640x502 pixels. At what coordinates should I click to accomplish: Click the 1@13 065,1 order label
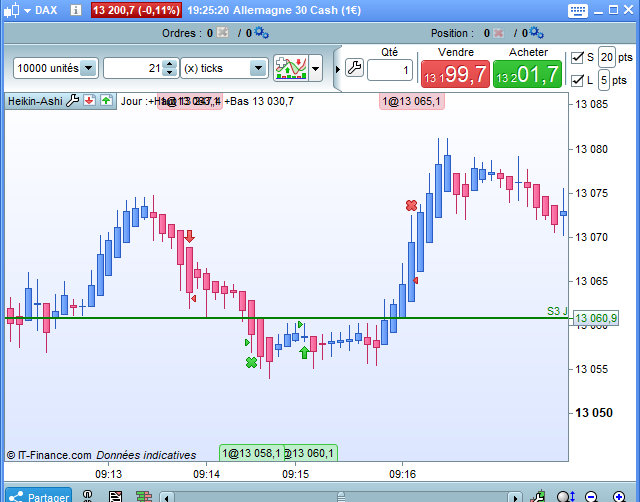click(x=412, y=101)
